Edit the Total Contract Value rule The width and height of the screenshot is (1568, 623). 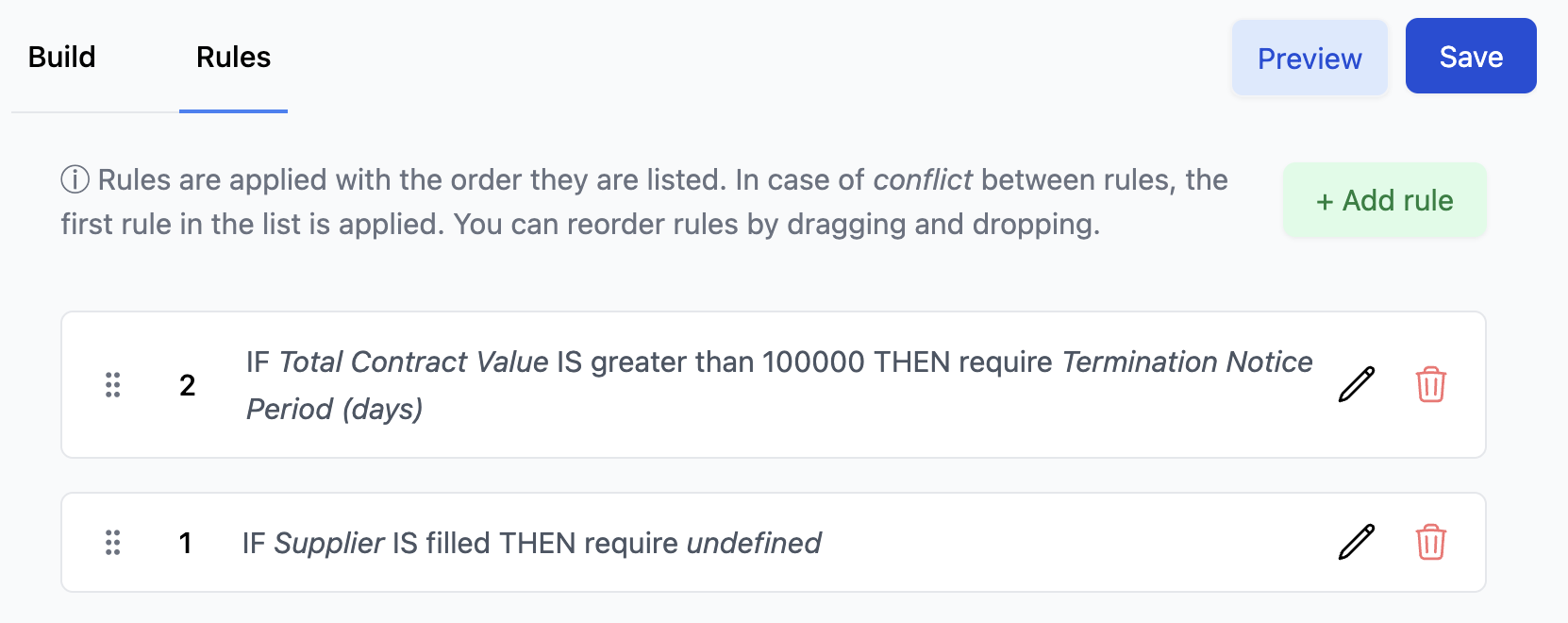(x=1357, y=384)
